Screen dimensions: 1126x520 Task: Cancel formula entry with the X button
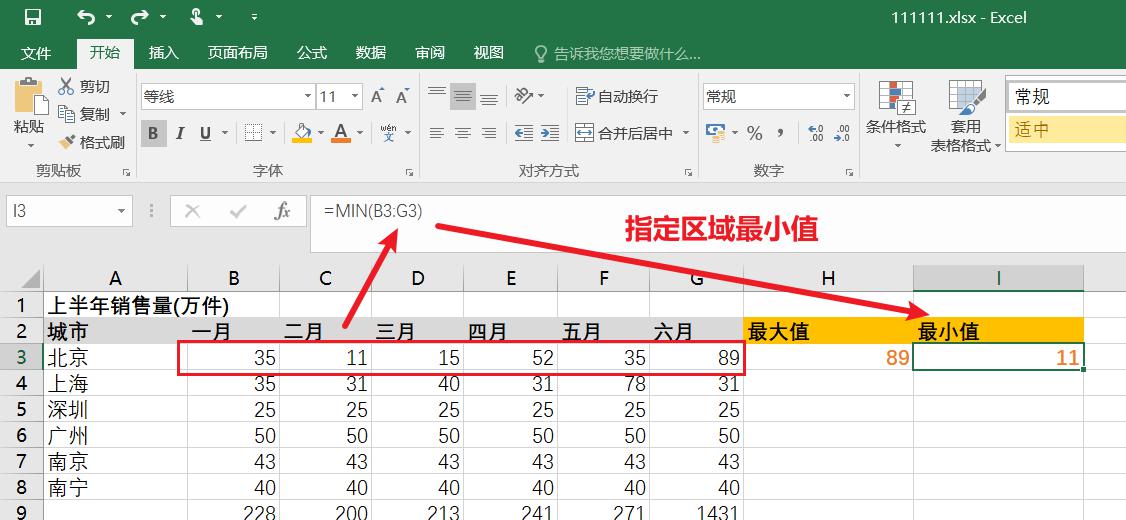[192, 211]
